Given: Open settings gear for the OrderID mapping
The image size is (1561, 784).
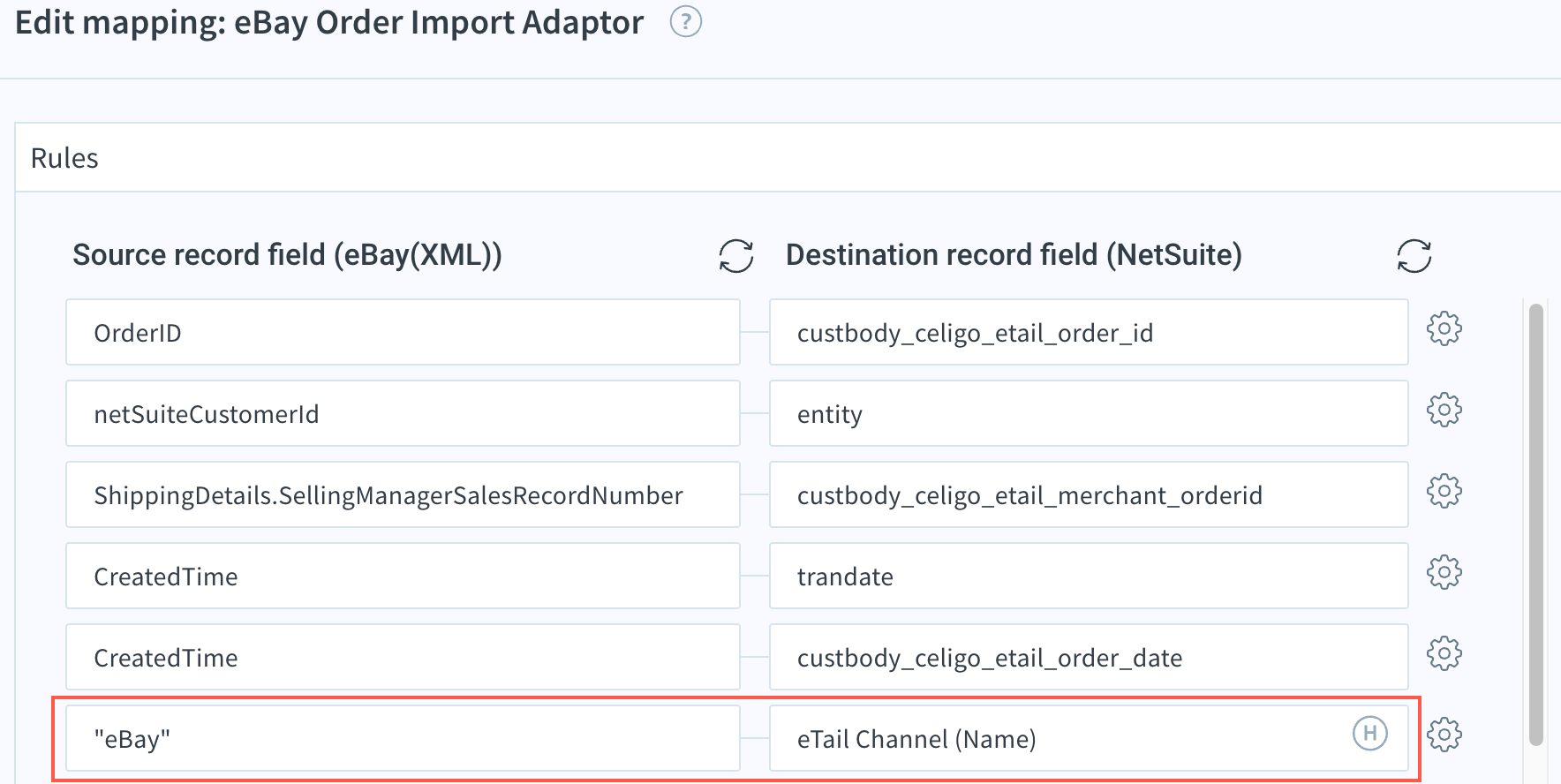Looking at the screenshot, I should [x=1444, y=328].
